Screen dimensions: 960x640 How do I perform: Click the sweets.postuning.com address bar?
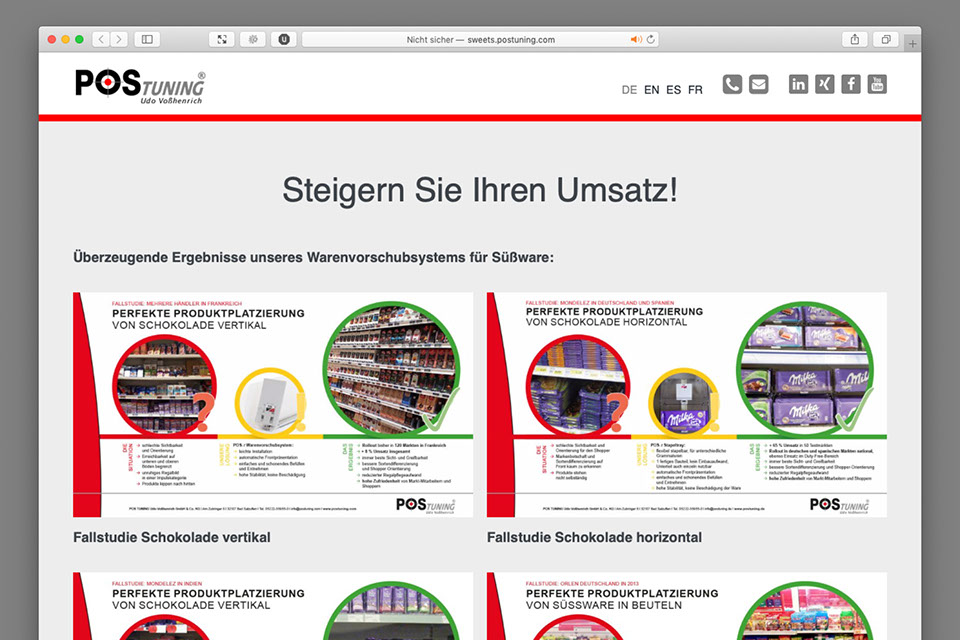click(480, 39)
